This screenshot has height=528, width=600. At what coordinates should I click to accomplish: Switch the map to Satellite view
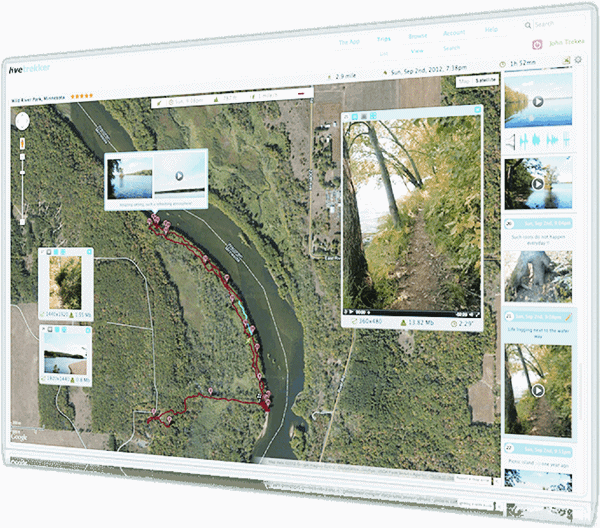coord(485,80)
